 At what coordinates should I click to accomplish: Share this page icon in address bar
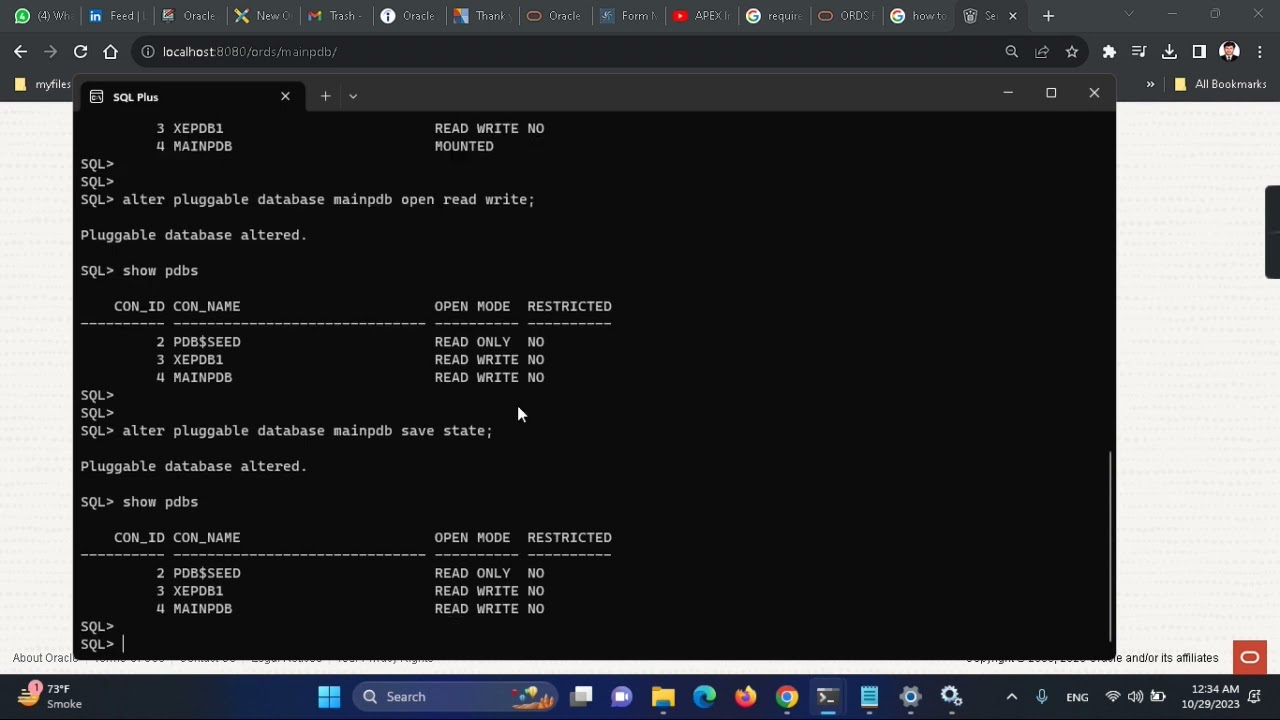pos(1042,51)
